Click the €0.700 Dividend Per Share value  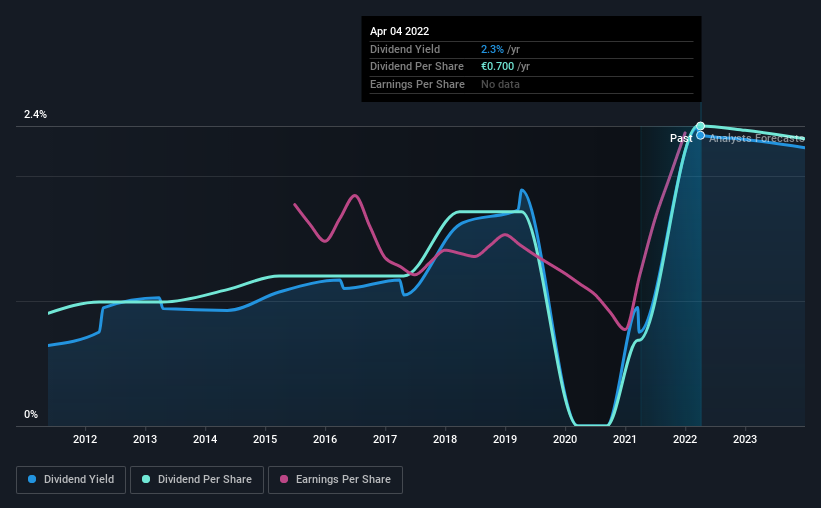(497, 67)
